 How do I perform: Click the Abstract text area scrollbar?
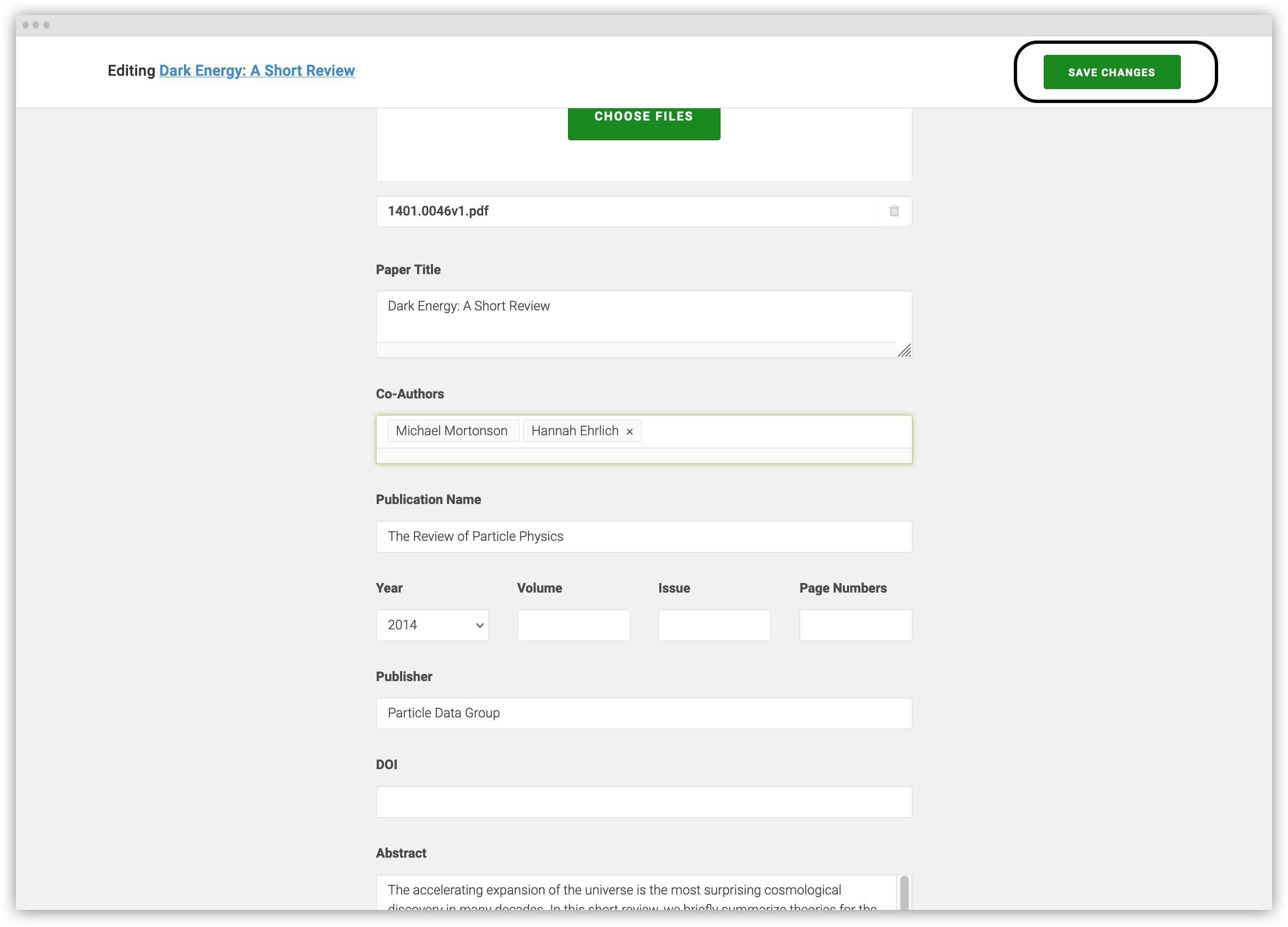(x=904, y=893)
